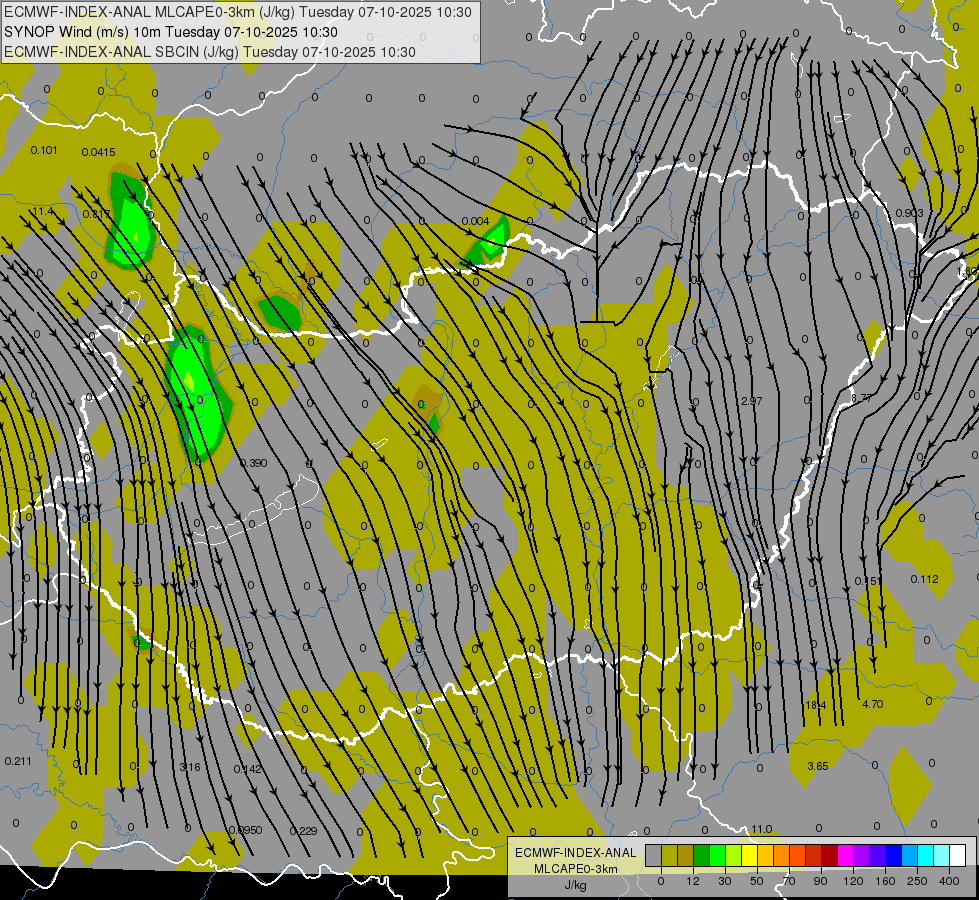
Task: Click the map value '4.70'
Action: tap(872, 704)
